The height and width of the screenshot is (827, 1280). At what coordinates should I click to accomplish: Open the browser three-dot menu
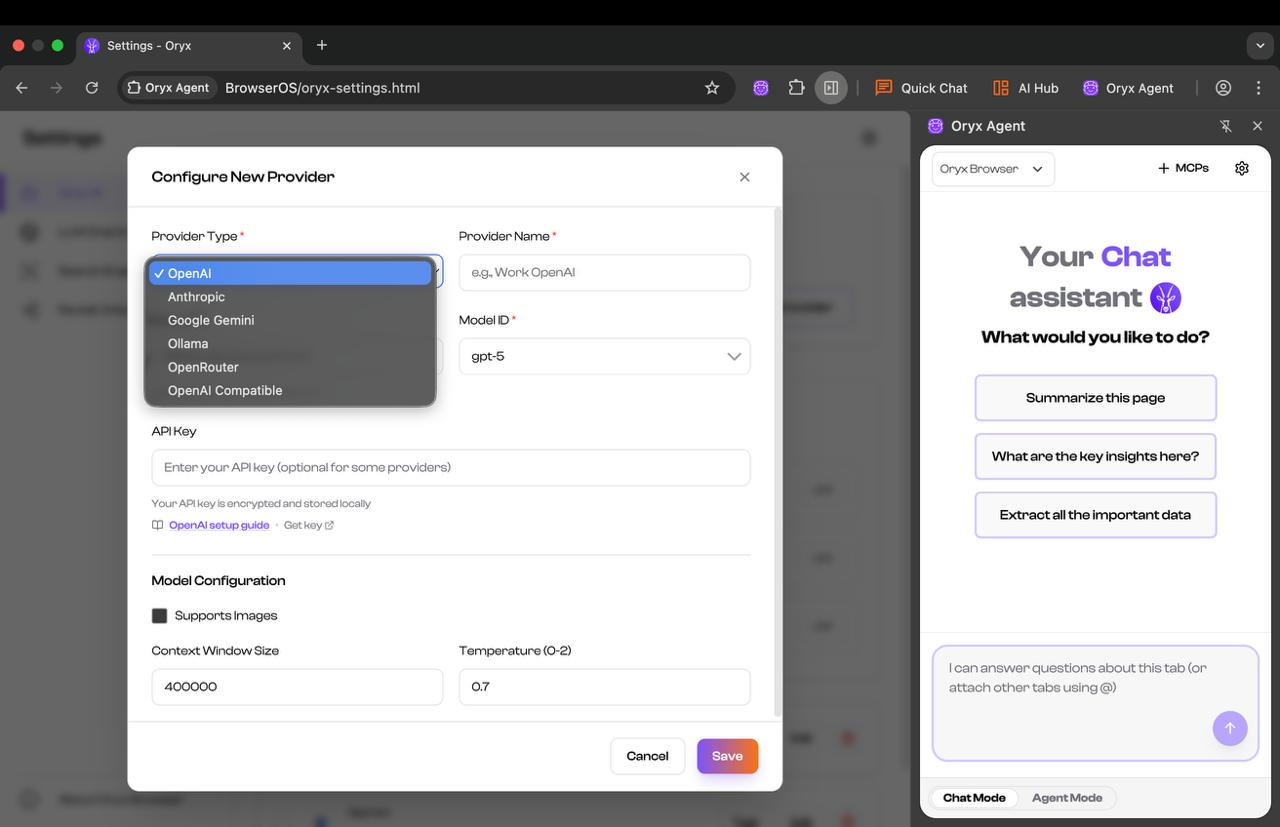point(1258,88)
